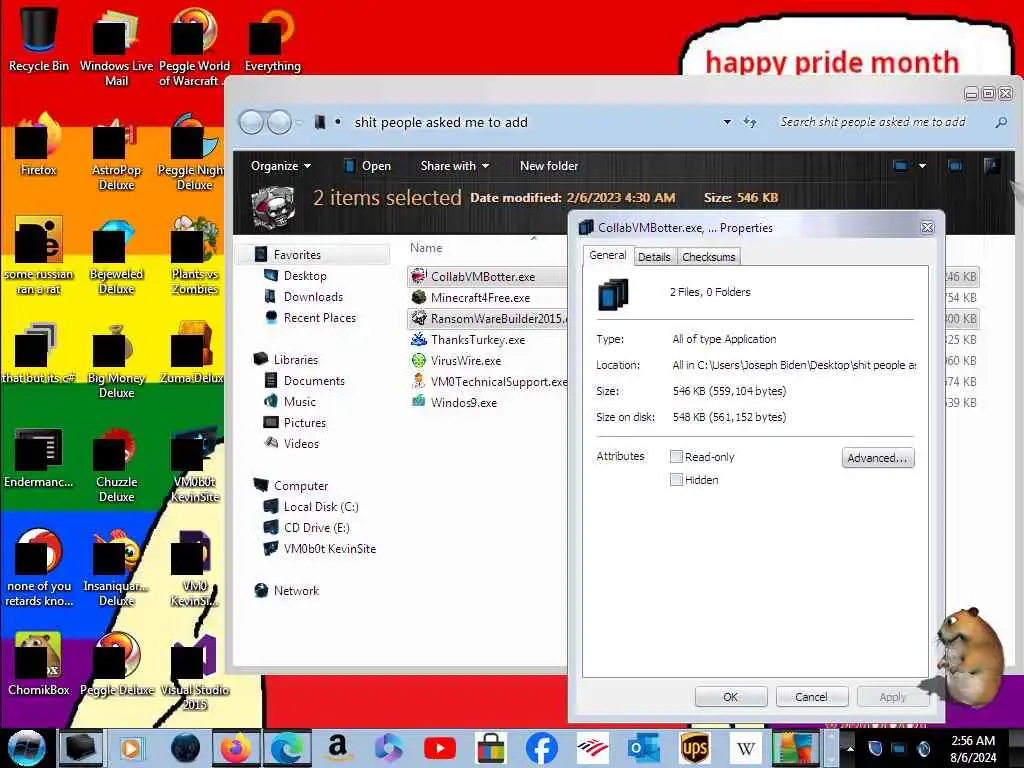The image size is (1024, 768).
Task: Open the change view dropdown arrow
Action: (x=922, y=166)
